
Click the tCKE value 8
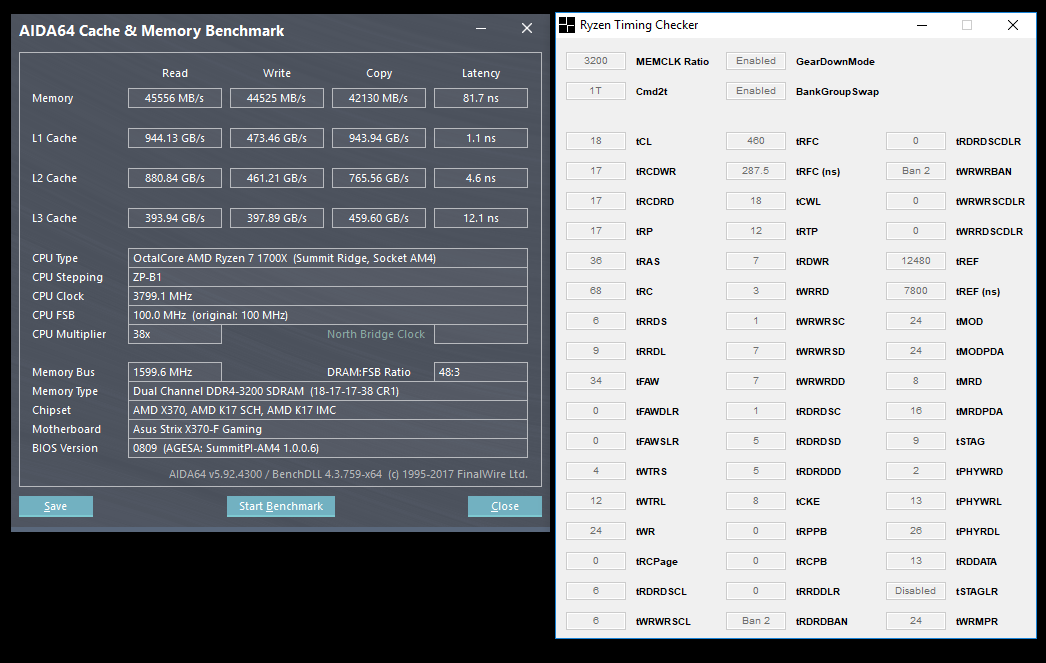pos(756,501)
